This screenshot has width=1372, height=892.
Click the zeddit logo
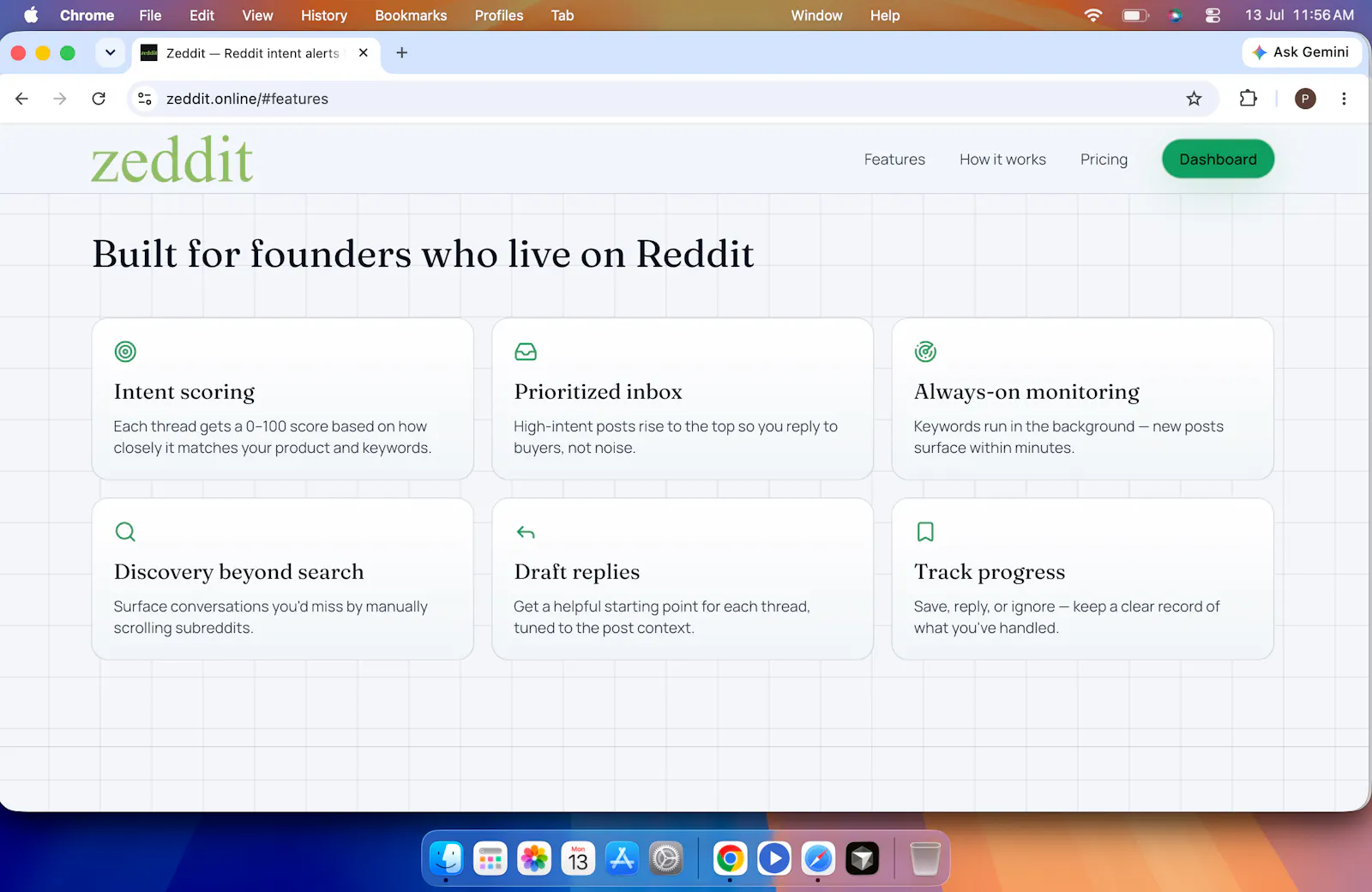172,160
